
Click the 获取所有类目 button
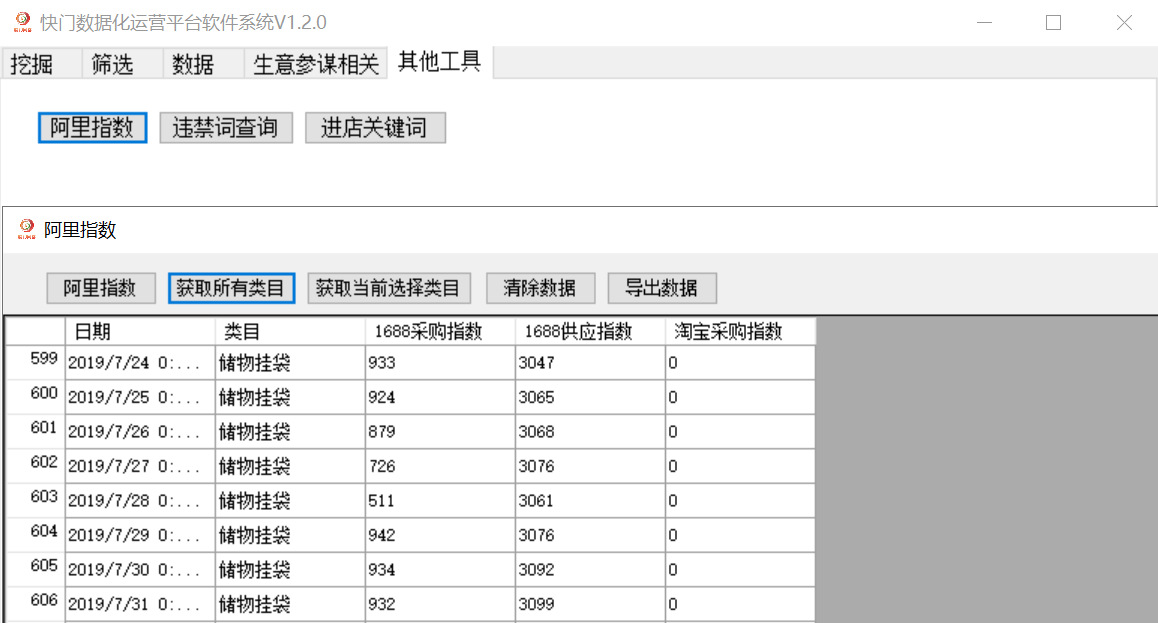pyautogui.click(x=231, y=288)
